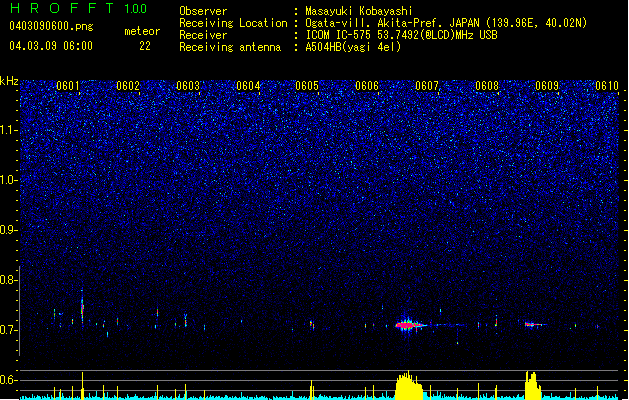Click the kHz axis unit label
Image resolution: width=629 pixels, height=400 pixels.
coord(9,81)
